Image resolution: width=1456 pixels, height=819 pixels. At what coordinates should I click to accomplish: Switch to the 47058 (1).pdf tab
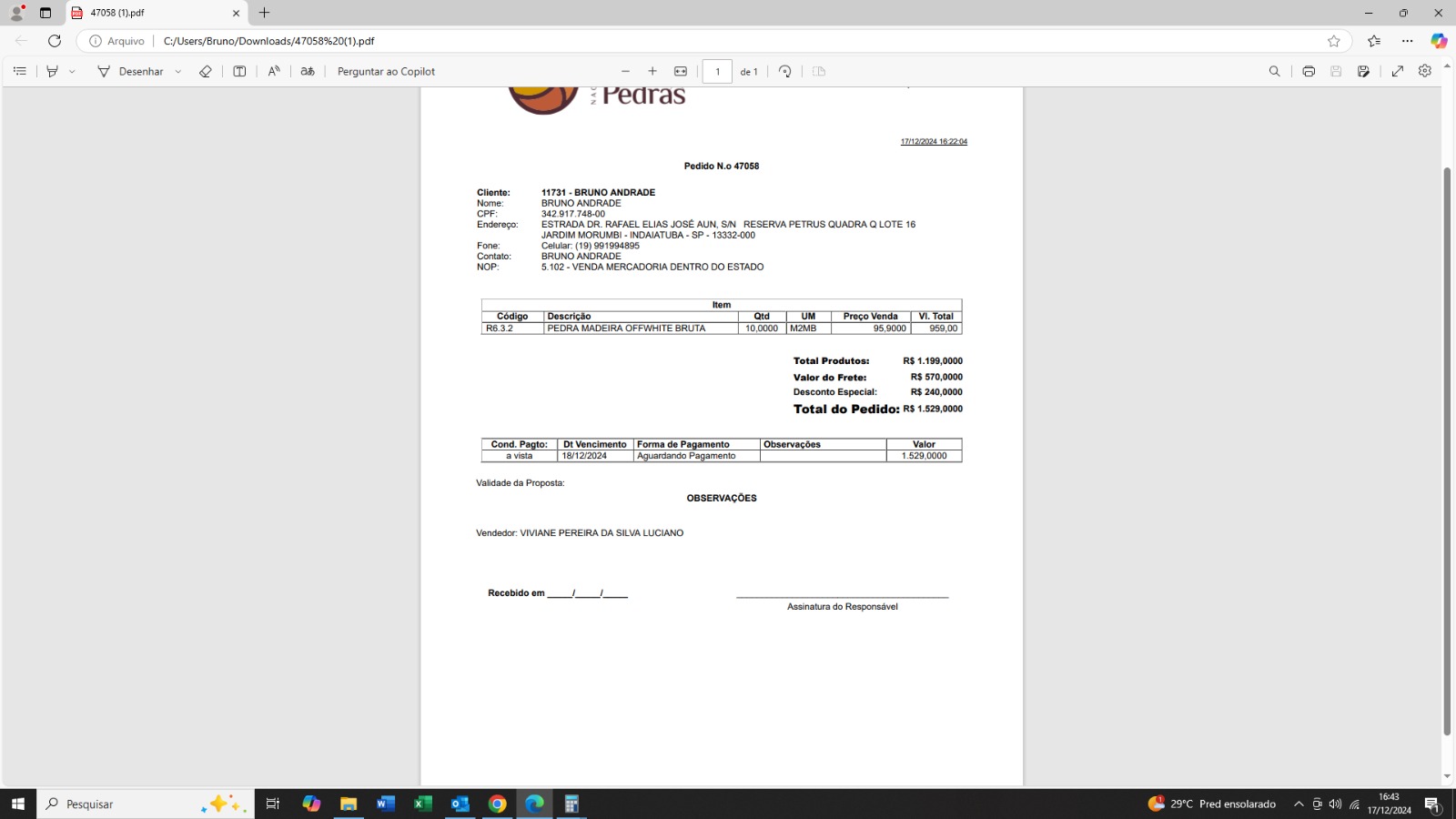(150, 13)
